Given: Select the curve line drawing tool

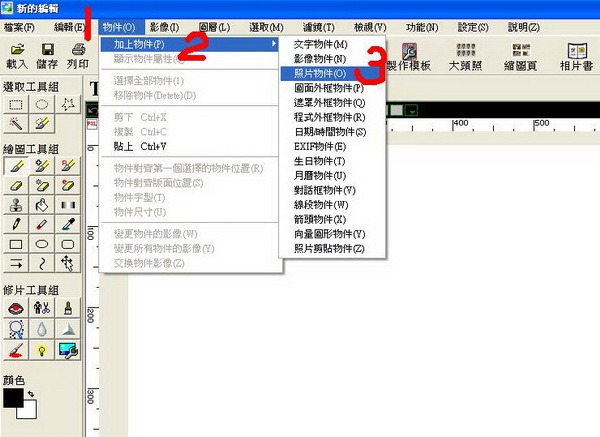Looking at the screenshot, I should tap(42, 264).
